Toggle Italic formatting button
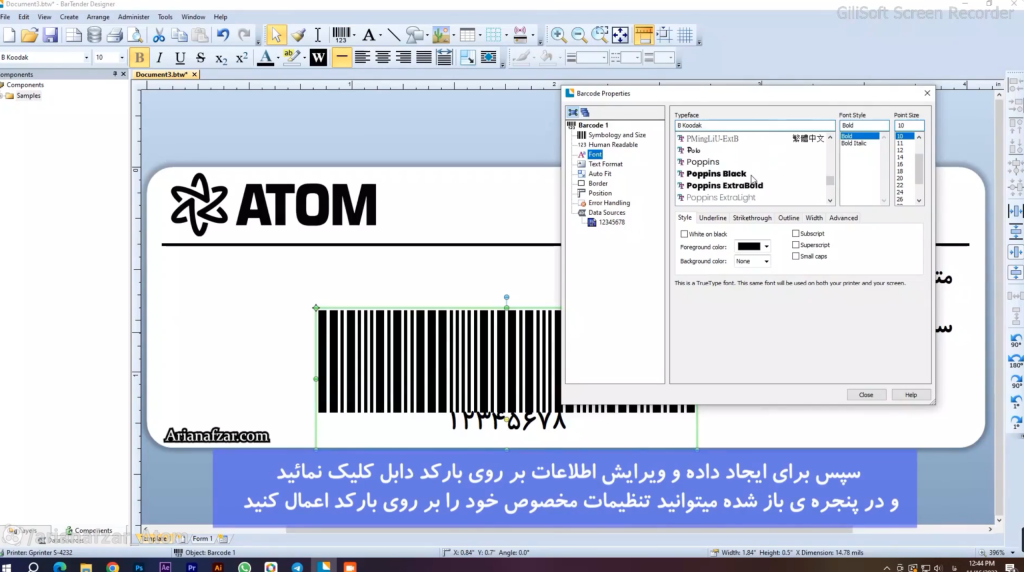This screenshot has height=572, width=1024. coord(159,57)
